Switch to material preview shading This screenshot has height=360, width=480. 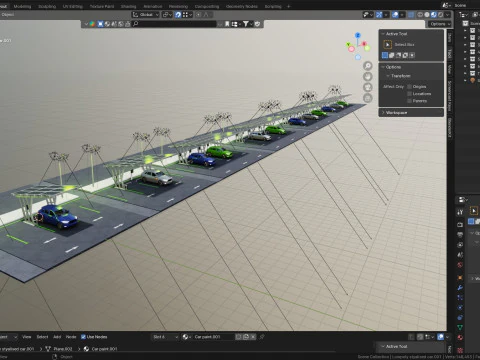[434, 15]
